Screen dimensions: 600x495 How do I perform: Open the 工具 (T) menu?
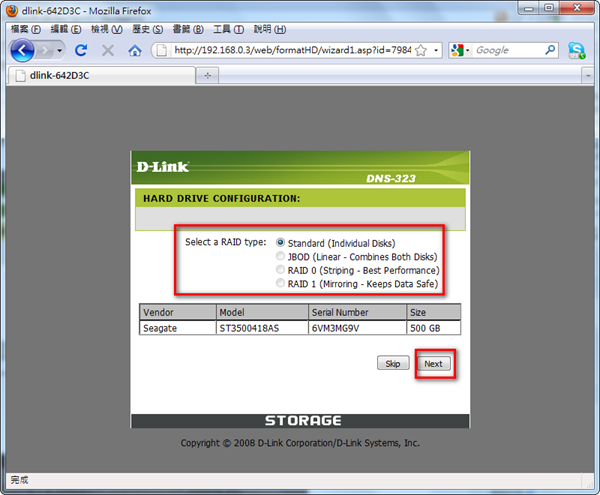click(x=228, y=29)
